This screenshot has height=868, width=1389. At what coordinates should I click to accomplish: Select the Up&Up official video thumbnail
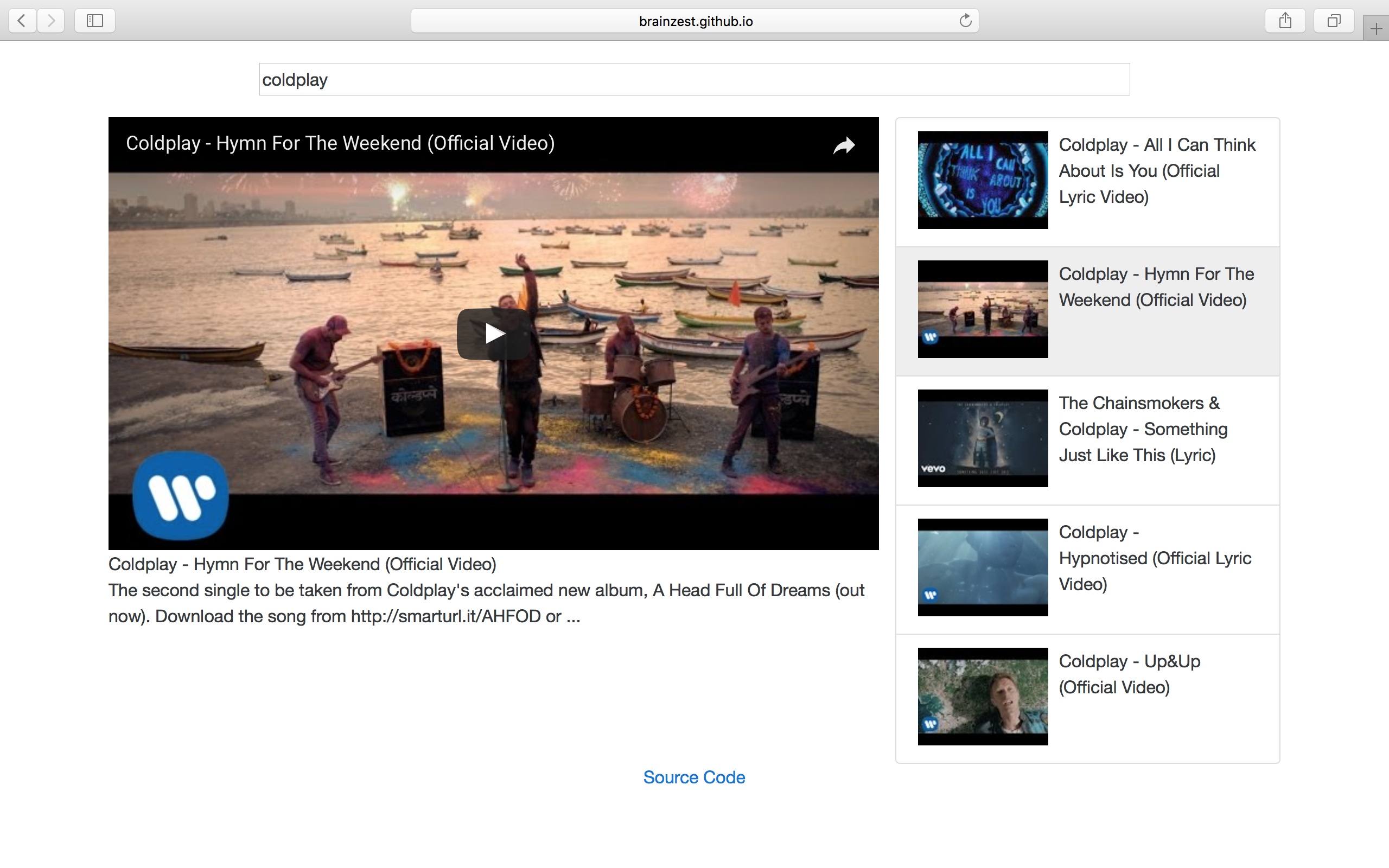(x=983, y=697)
